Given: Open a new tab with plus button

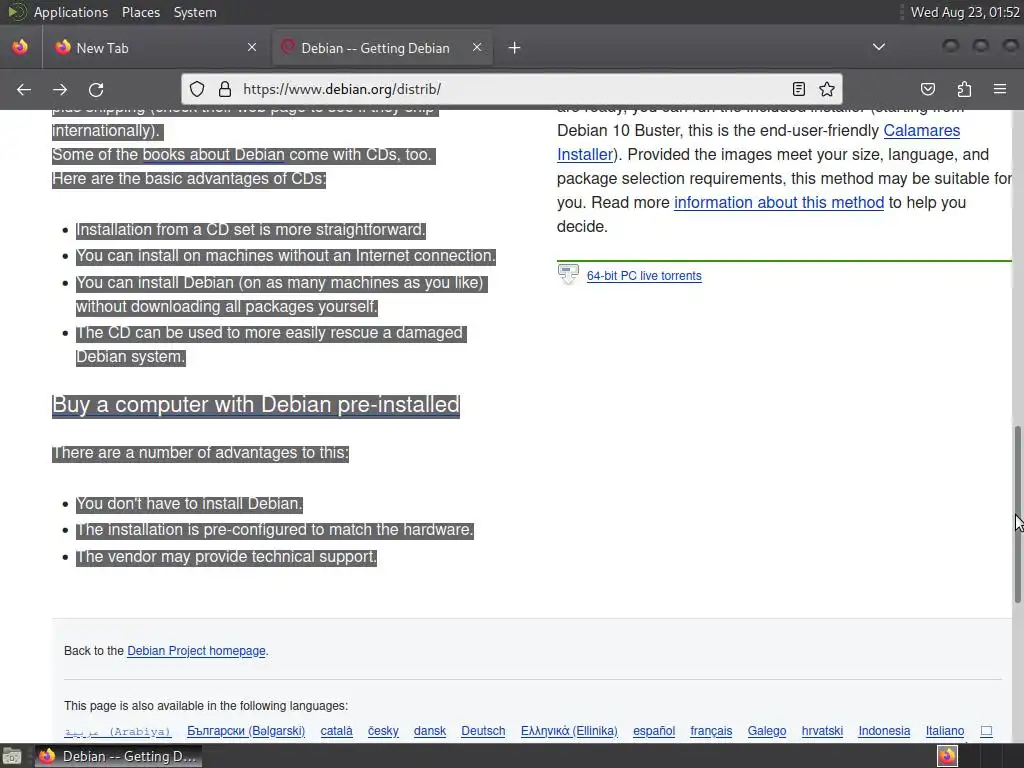Looking at the screenshot, I should pos(515,48).
